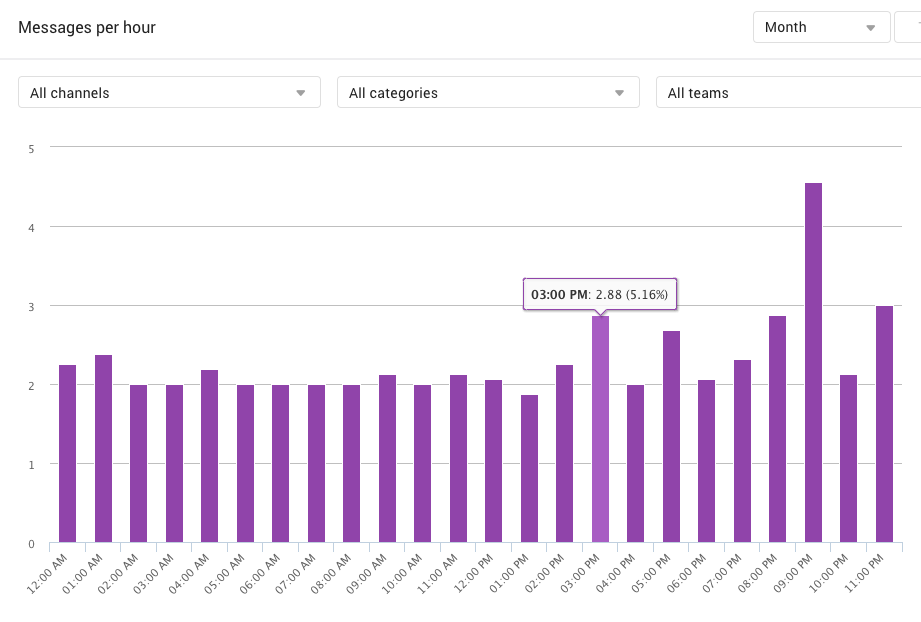The image size is (921, 622).
Task: Click the 03:00 PM tooltip box
Action: 601,295
